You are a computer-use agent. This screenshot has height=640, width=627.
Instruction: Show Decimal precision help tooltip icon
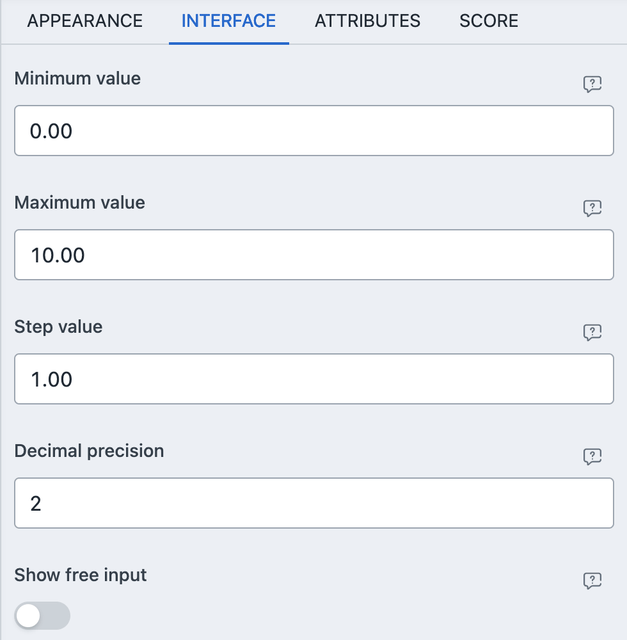592,456
